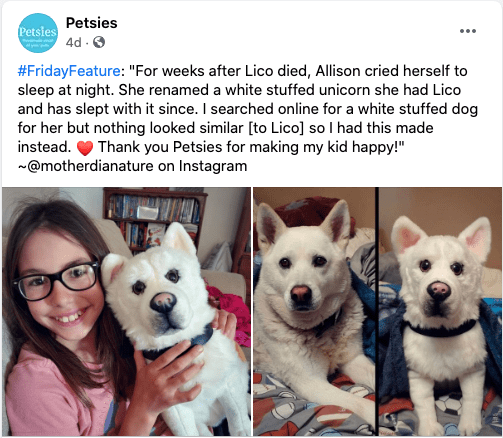
Task: Click the caption text starting "For weeks after"
Action: pyautogui.click(x=248, y=109)
